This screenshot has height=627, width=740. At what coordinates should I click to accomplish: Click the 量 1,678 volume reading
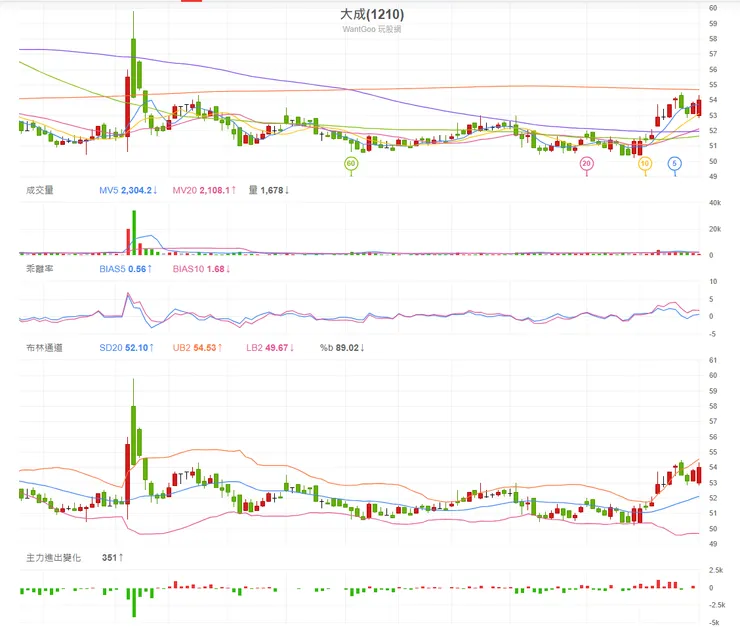click(x=269, y=190)
